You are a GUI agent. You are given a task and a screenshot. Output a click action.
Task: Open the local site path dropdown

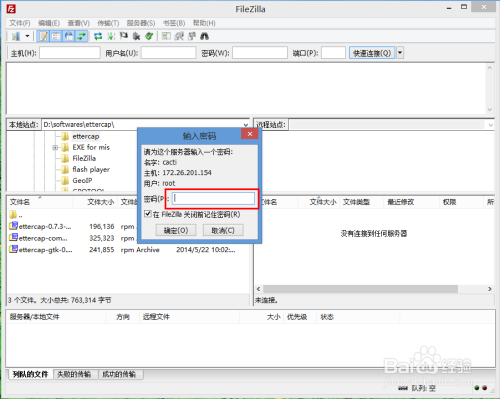pyautogui.click(x=246, y=125)
